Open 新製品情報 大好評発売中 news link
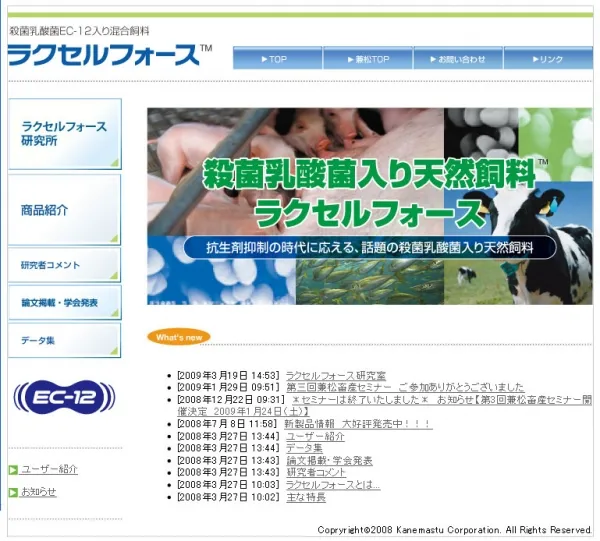Viewport: 600px width, 541px height. pos(358,424)
